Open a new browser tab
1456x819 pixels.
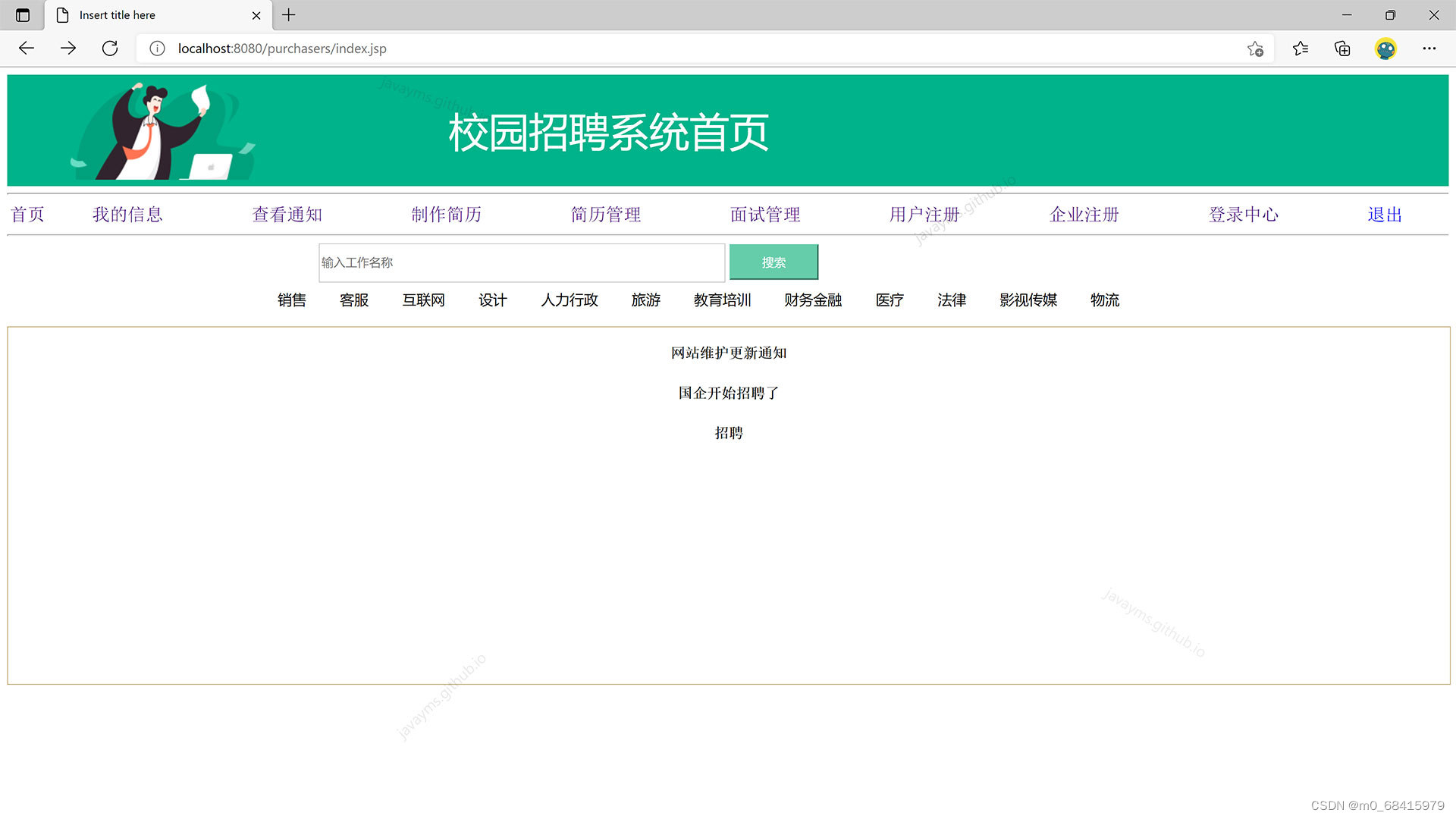(288, 15)
